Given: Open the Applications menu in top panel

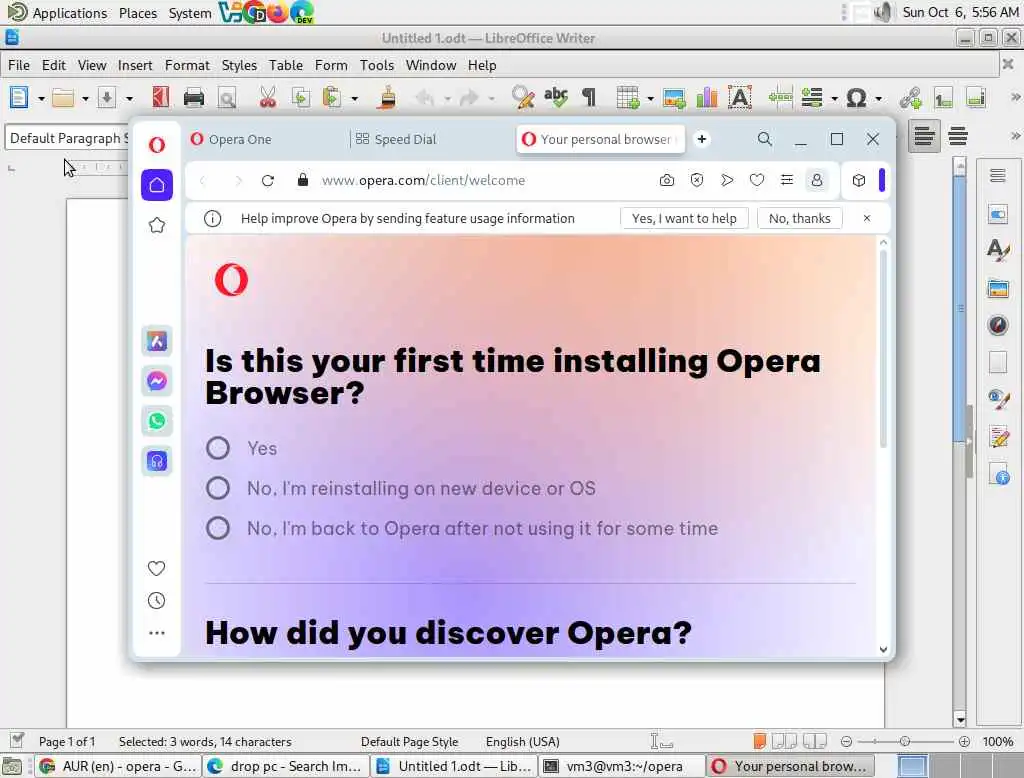Looking at the screenshot, I should (57, 12).
